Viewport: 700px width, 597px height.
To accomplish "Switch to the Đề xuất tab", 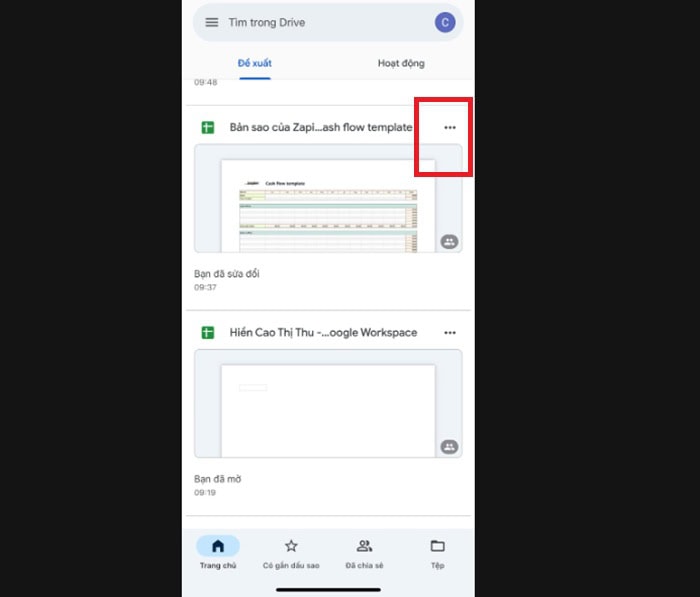I will [255, 64].
